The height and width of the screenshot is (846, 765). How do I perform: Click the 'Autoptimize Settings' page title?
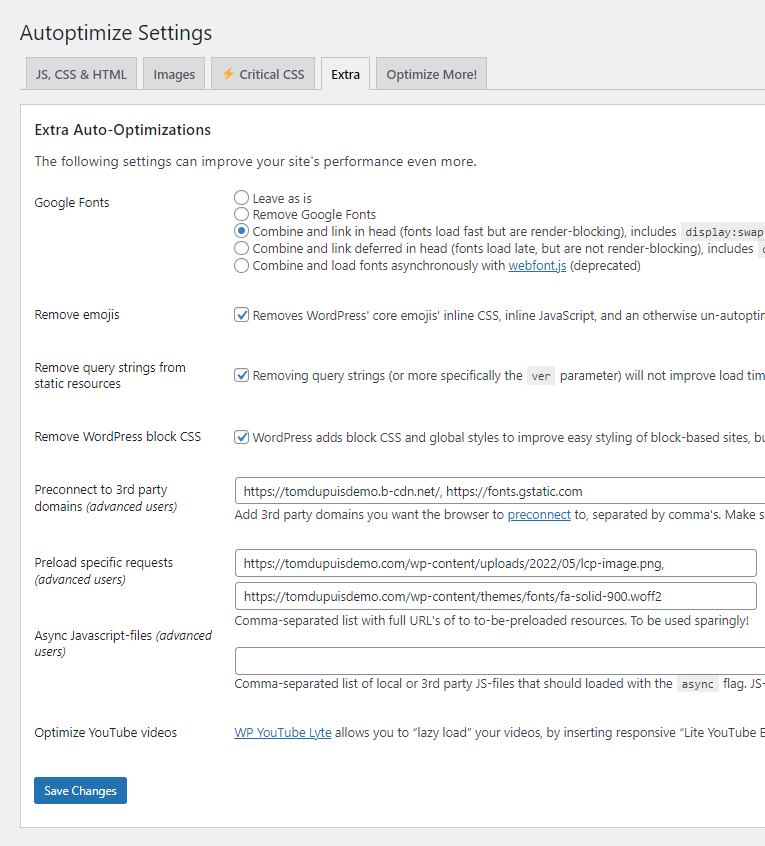[x=116, y=32]
